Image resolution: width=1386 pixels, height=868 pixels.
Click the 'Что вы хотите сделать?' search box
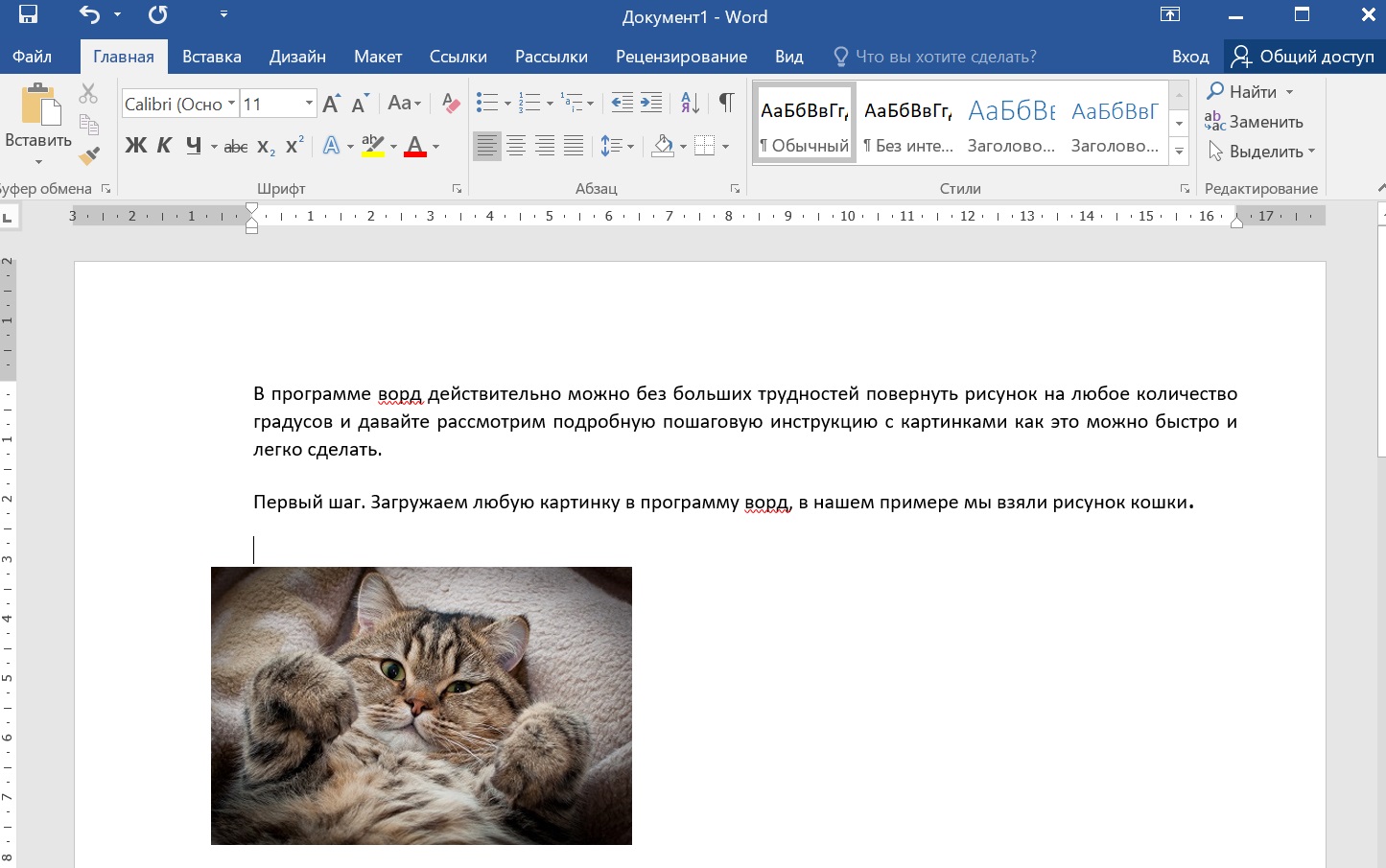click(935, 57)
